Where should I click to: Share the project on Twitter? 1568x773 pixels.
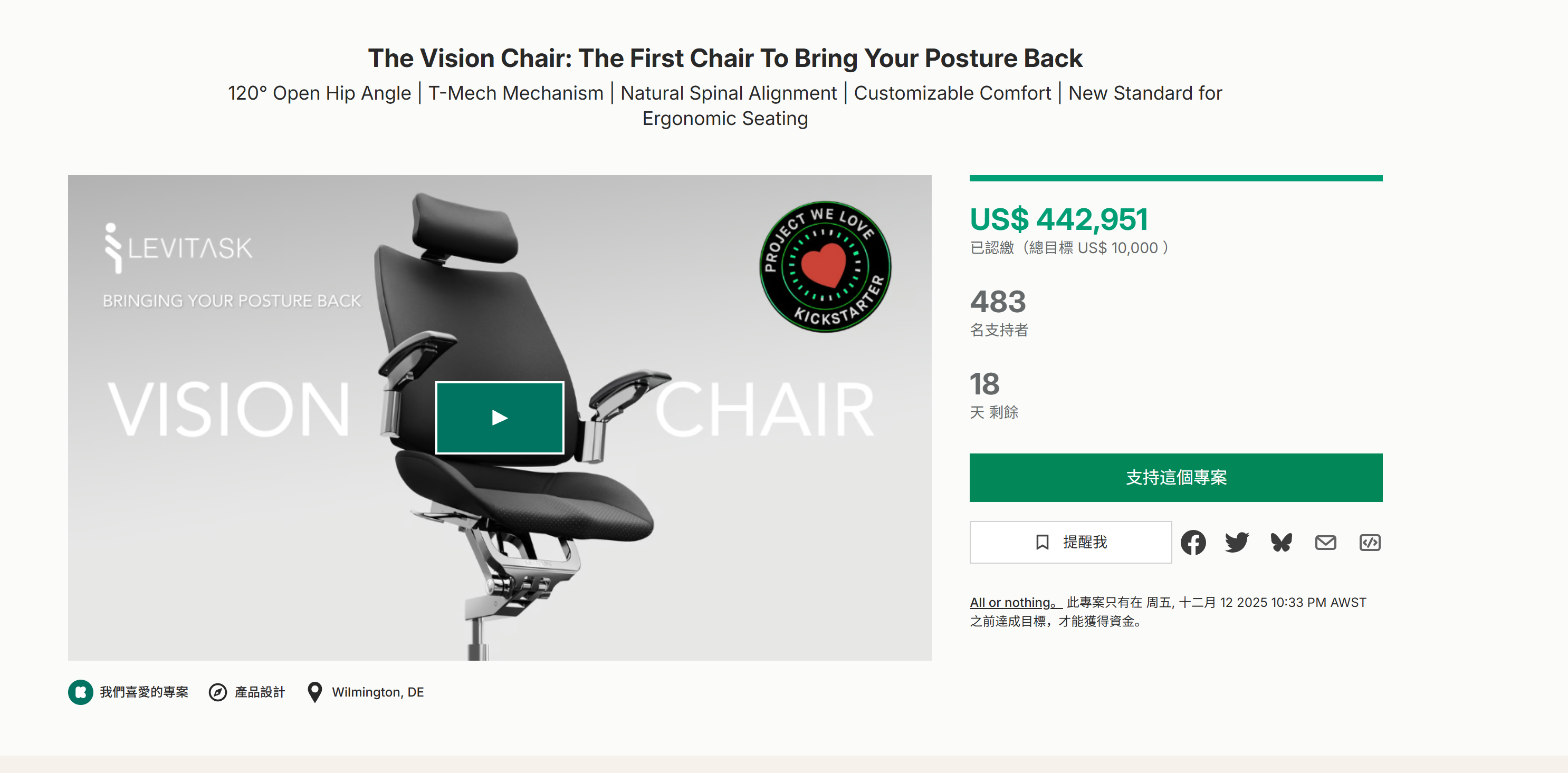coord(1236,542)
